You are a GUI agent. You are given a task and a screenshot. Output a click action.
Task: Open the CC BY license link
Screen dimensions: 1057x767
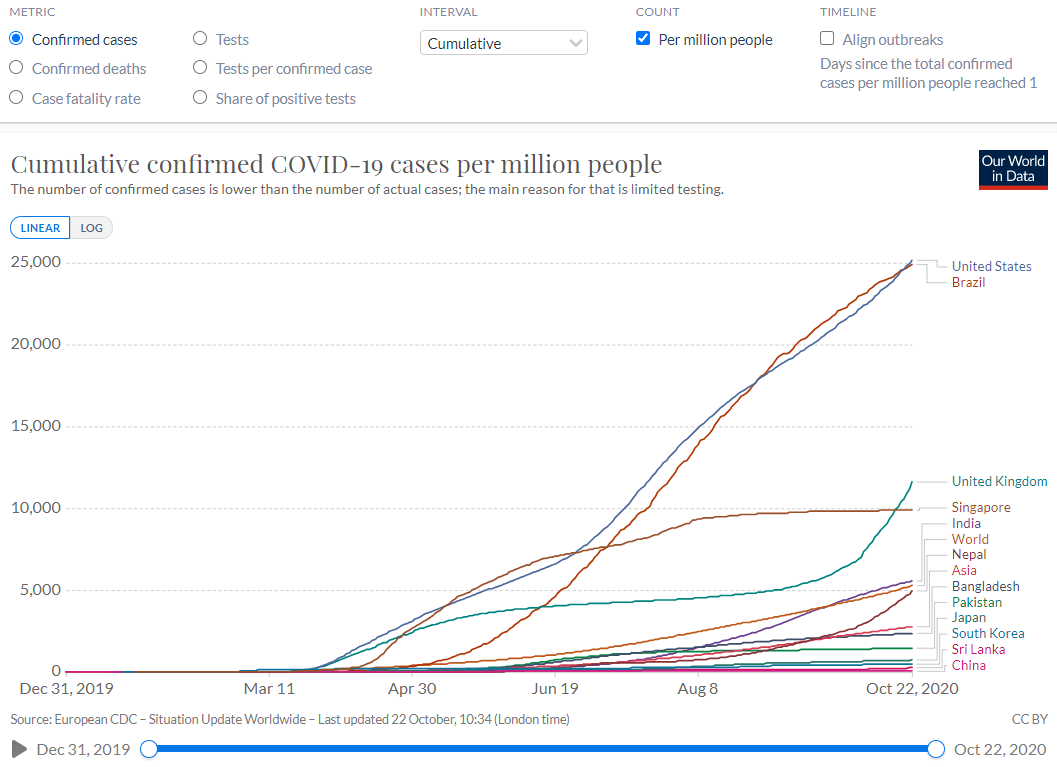pyautogui.click(x=1029, y=719)
